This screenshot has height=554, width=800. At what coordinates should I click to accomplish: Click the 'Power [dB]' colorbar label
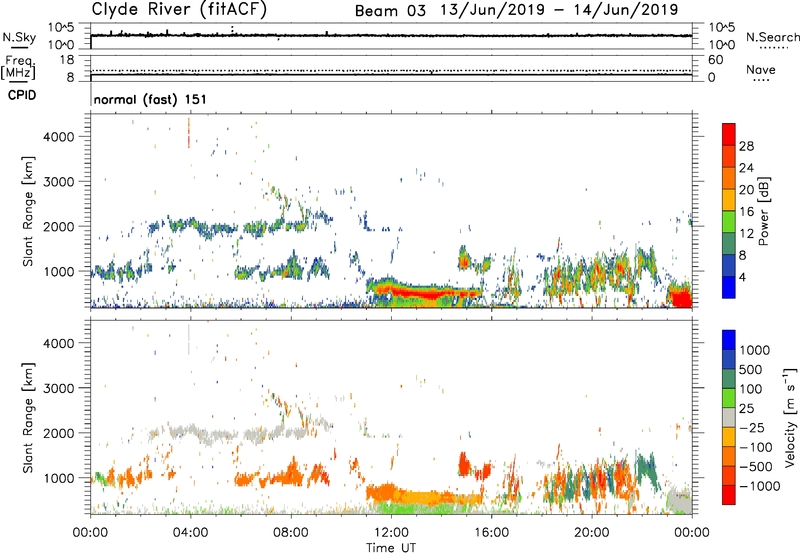(763, 211)
